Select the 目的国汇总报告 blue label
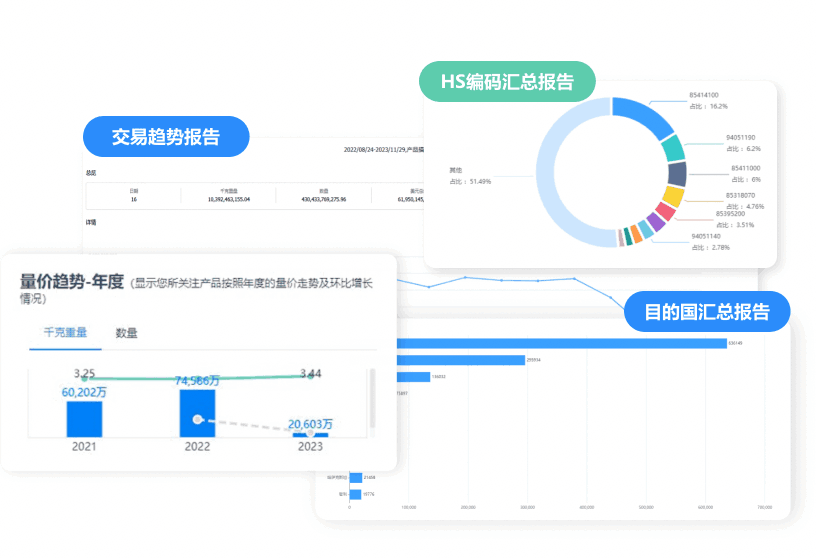The width and height of the screenshot is (816, 558). pos(707,311)
